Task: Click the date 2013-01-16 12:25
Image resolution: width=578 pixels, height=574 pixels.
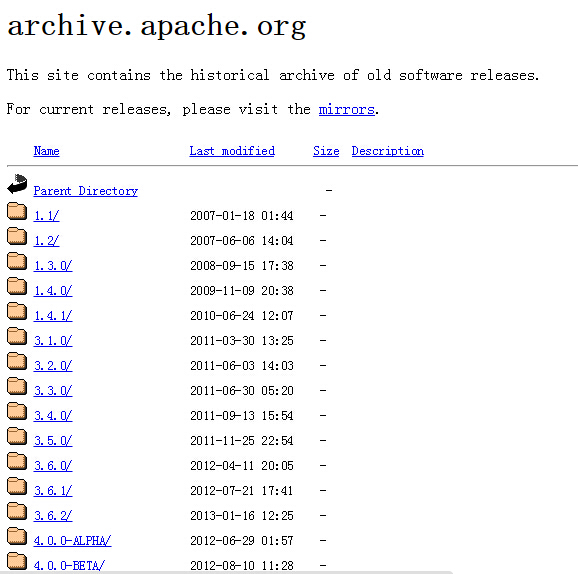Action: click(x=242, y=516)
